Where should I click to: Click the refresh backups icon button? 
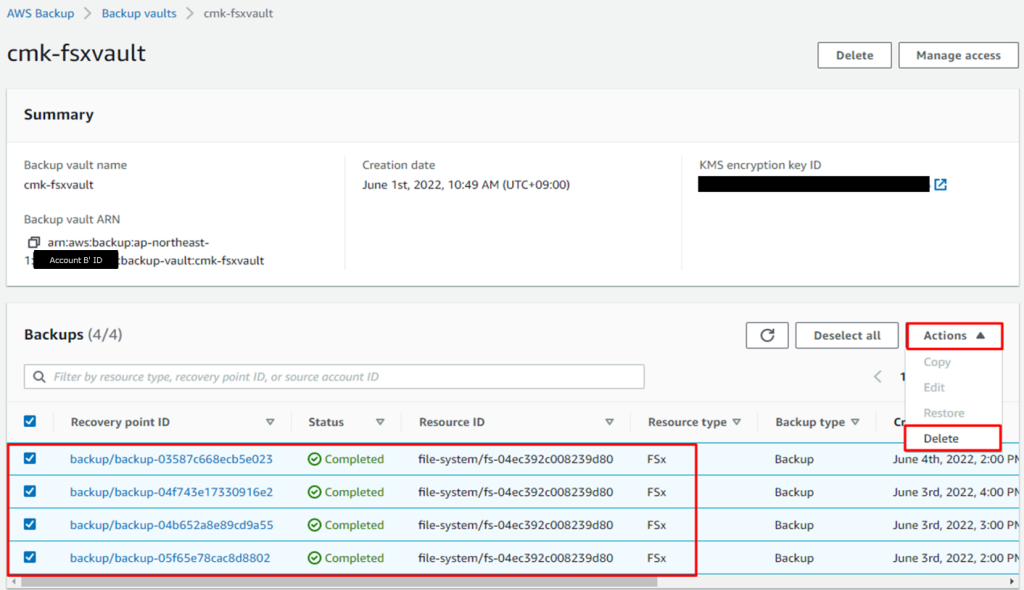tap(767, 335)
